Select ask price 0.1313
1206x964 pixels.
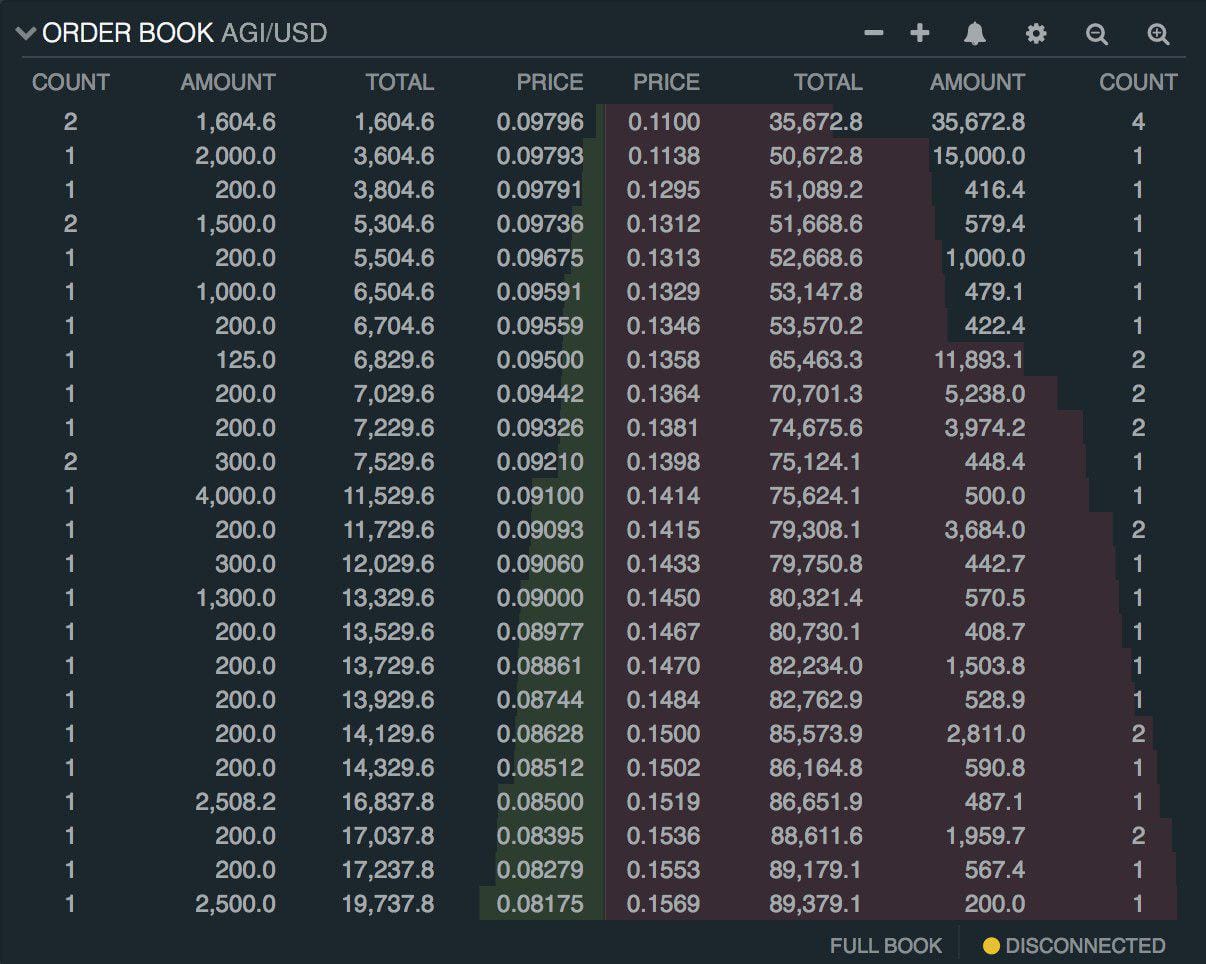tap(664, 258)
